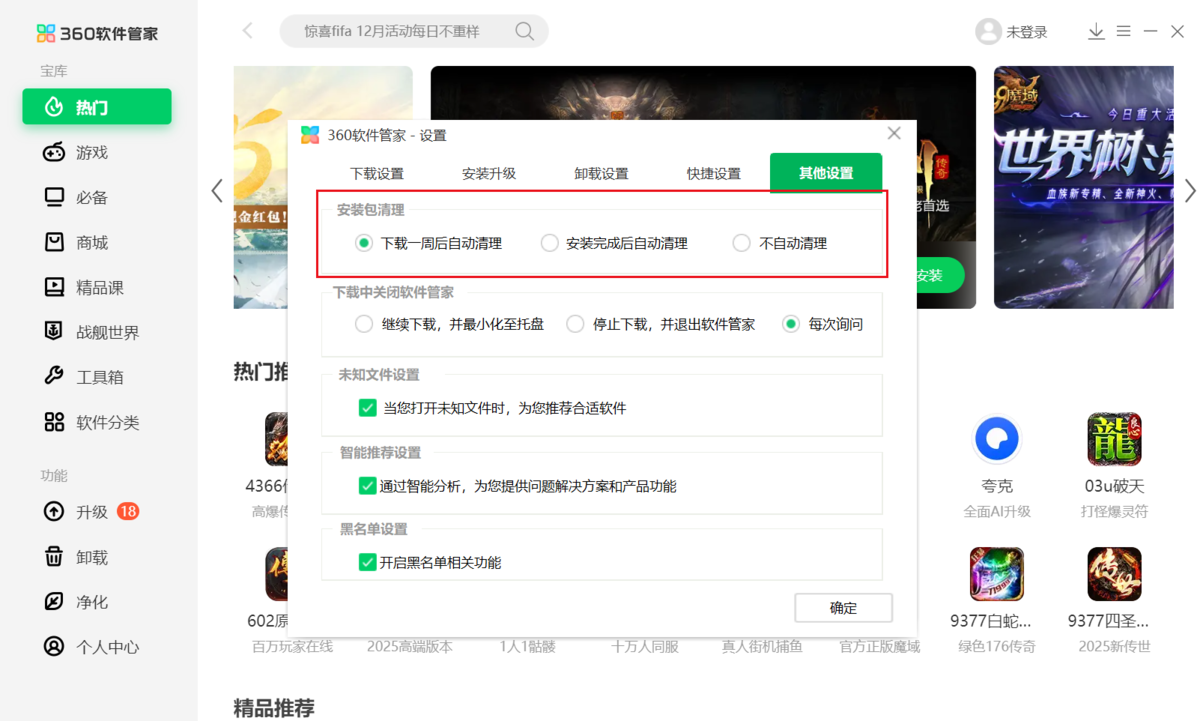
Task: Select 每次询问 option
Action: (x=823, y=324)
